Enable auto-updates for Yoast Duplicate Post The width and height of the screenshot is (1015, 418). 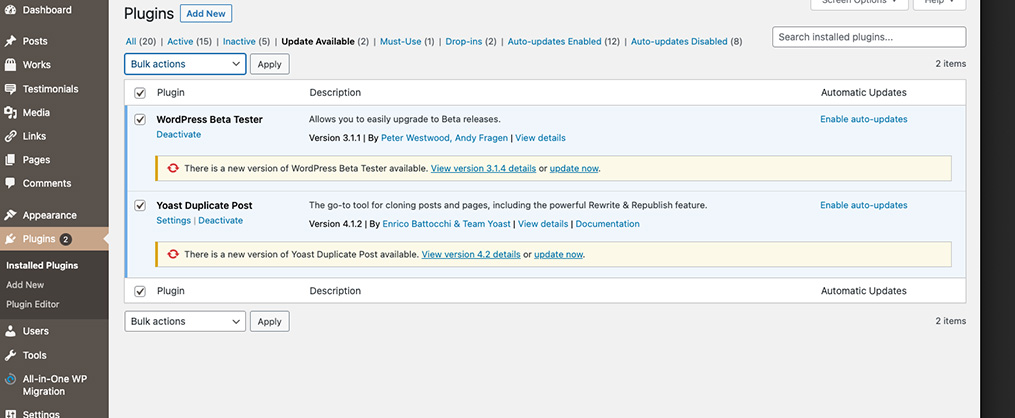click(864, 205)
